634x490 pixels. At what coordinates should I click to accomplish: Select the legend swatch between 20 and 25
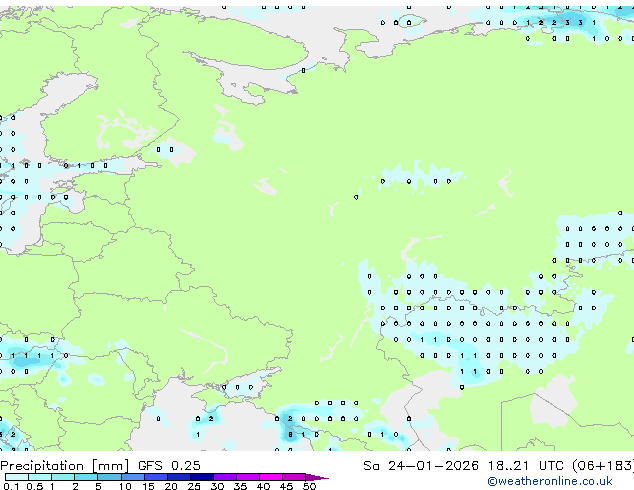coord(178,477)
